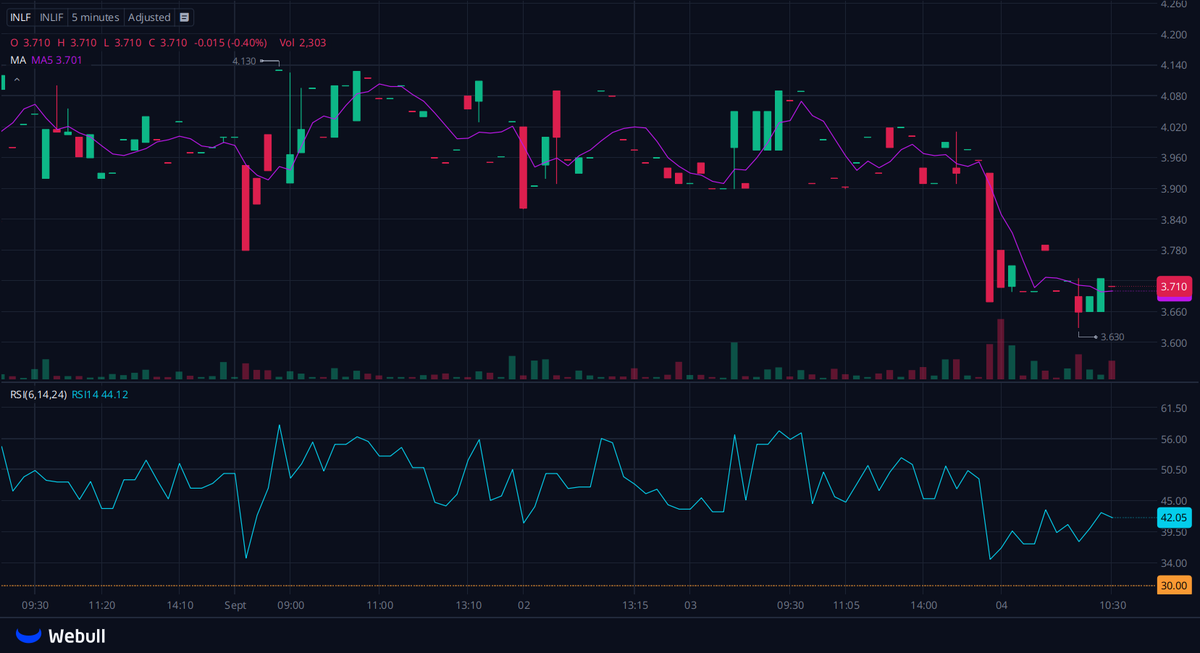The height and width of the screenshot is (653, 1200).
Task: Click the 04 date label on time axis
Action: (x=1002, y=605)
